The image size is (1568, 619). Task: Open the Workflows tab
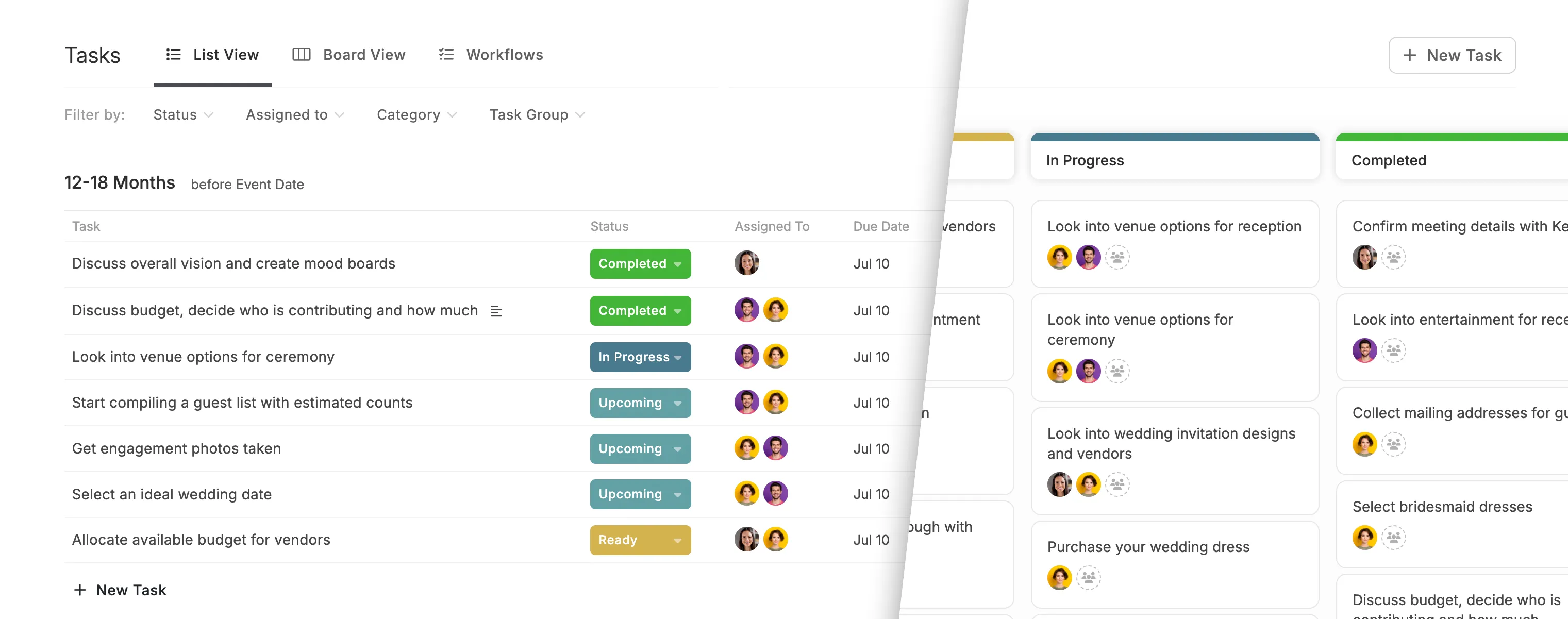pyautogui.click(x=491, y=55)
